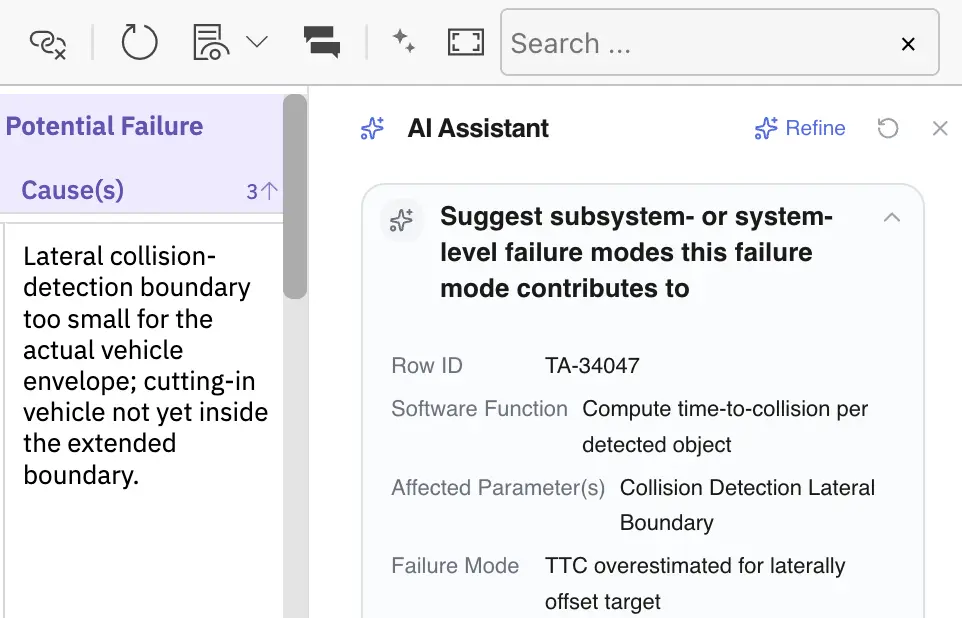This screenshot has width=962, height=618.
Task: Open dropdown arrow next to document preview icon
Action: (257, 42)
